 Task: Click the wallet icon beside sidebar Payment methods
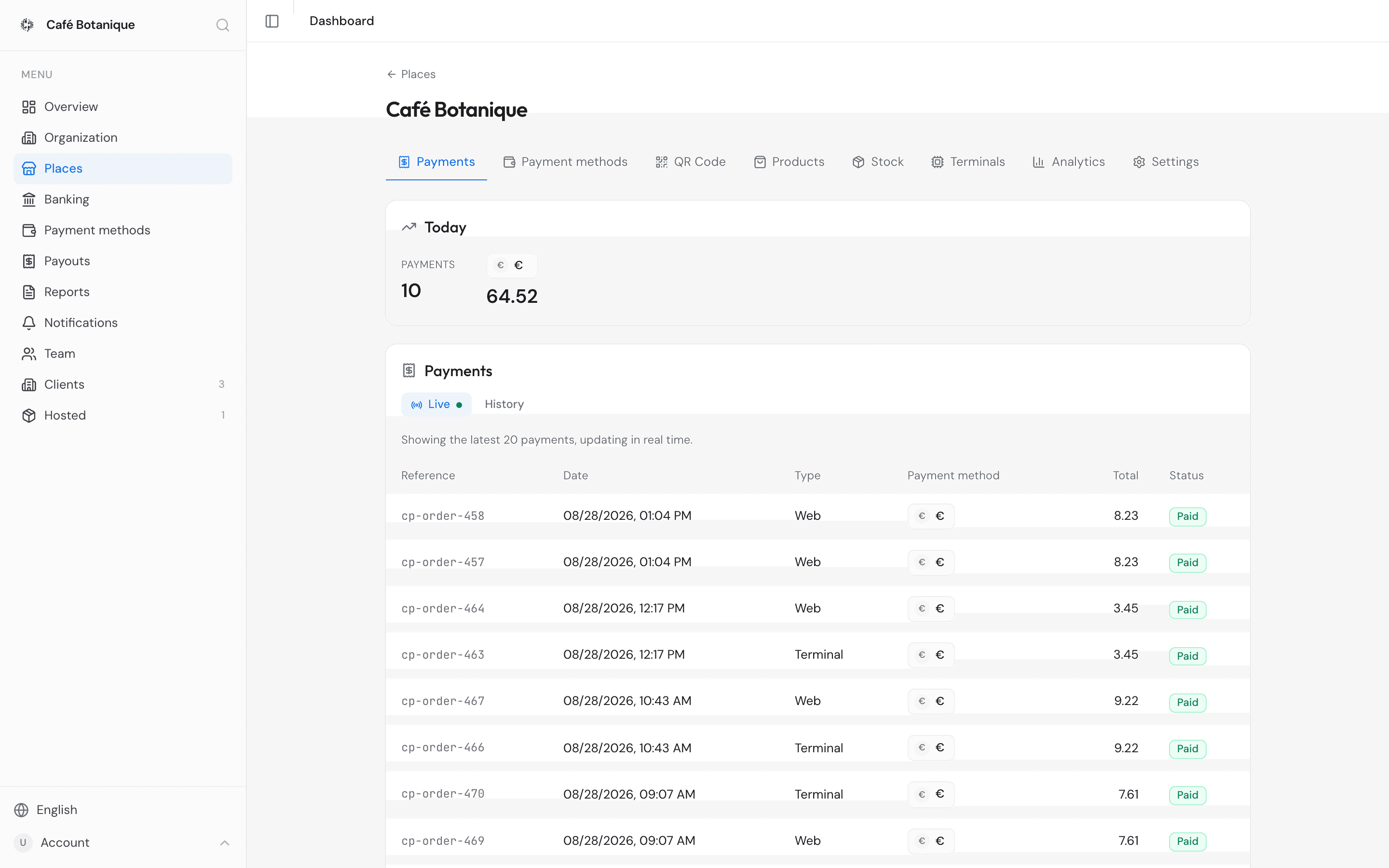pos(29,230)
